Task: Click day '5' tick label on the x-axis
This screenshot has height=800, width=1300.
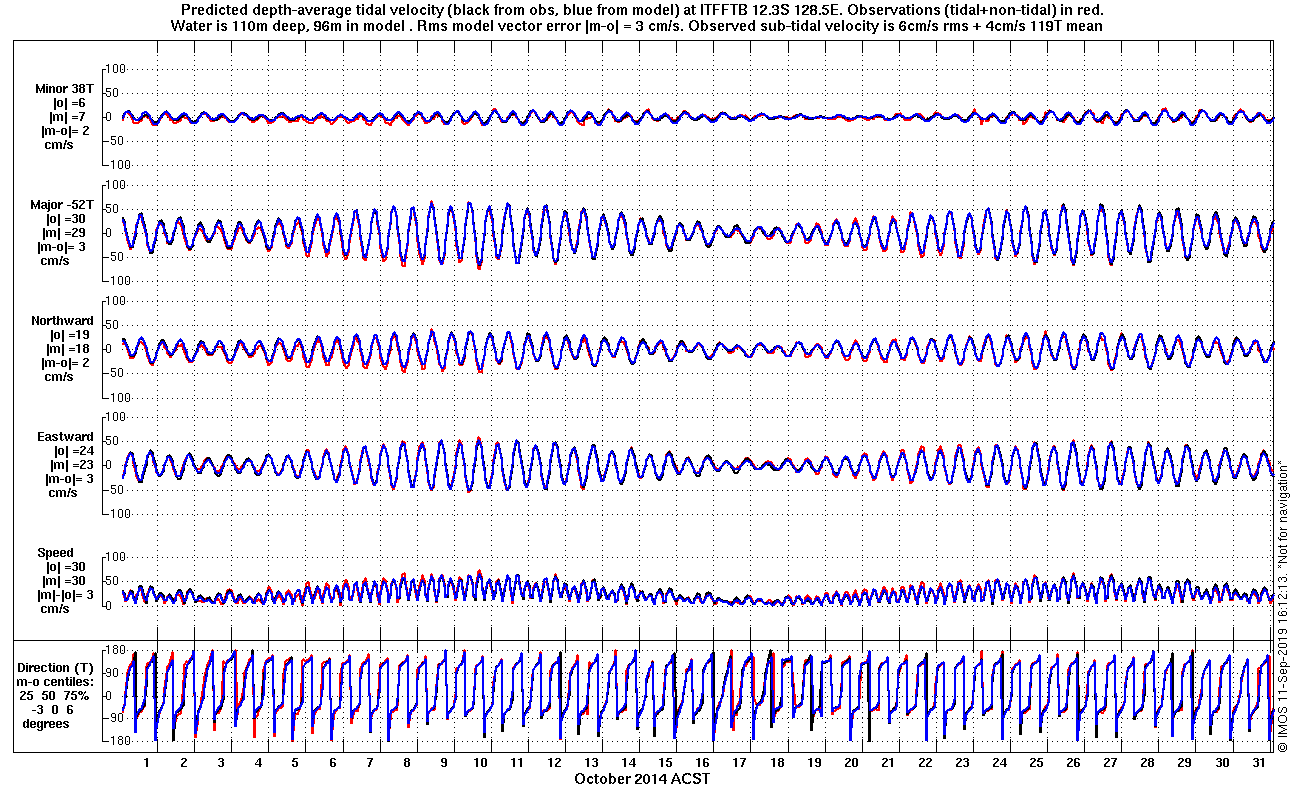Action: [294, 762]
